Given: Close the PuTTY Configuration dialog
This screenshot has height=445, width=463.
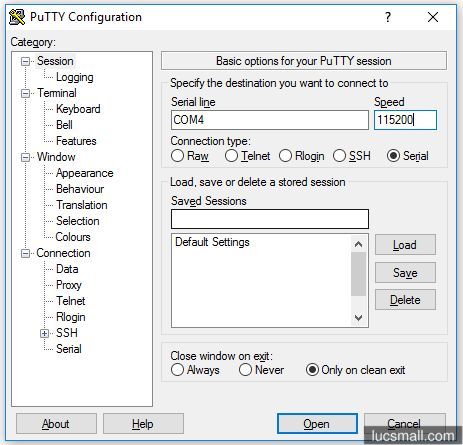Looking at the screenshot, I should (433, 17).
